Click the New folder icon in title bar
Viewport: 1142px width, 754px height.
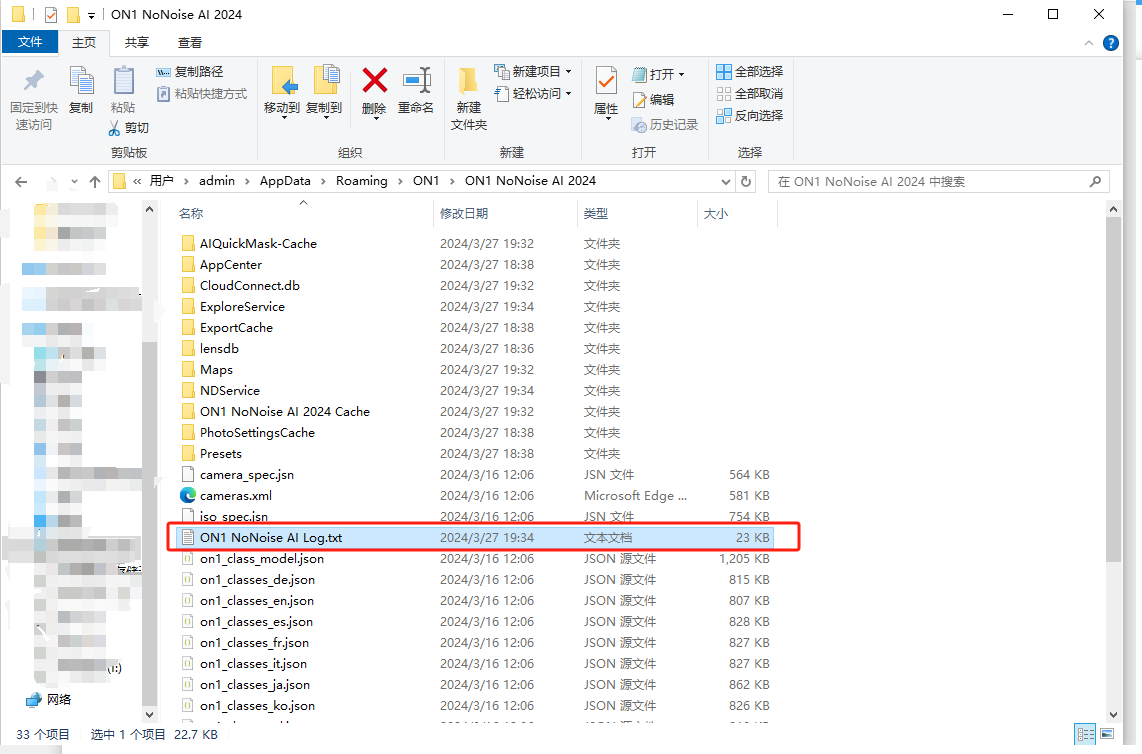pos(73,15)
